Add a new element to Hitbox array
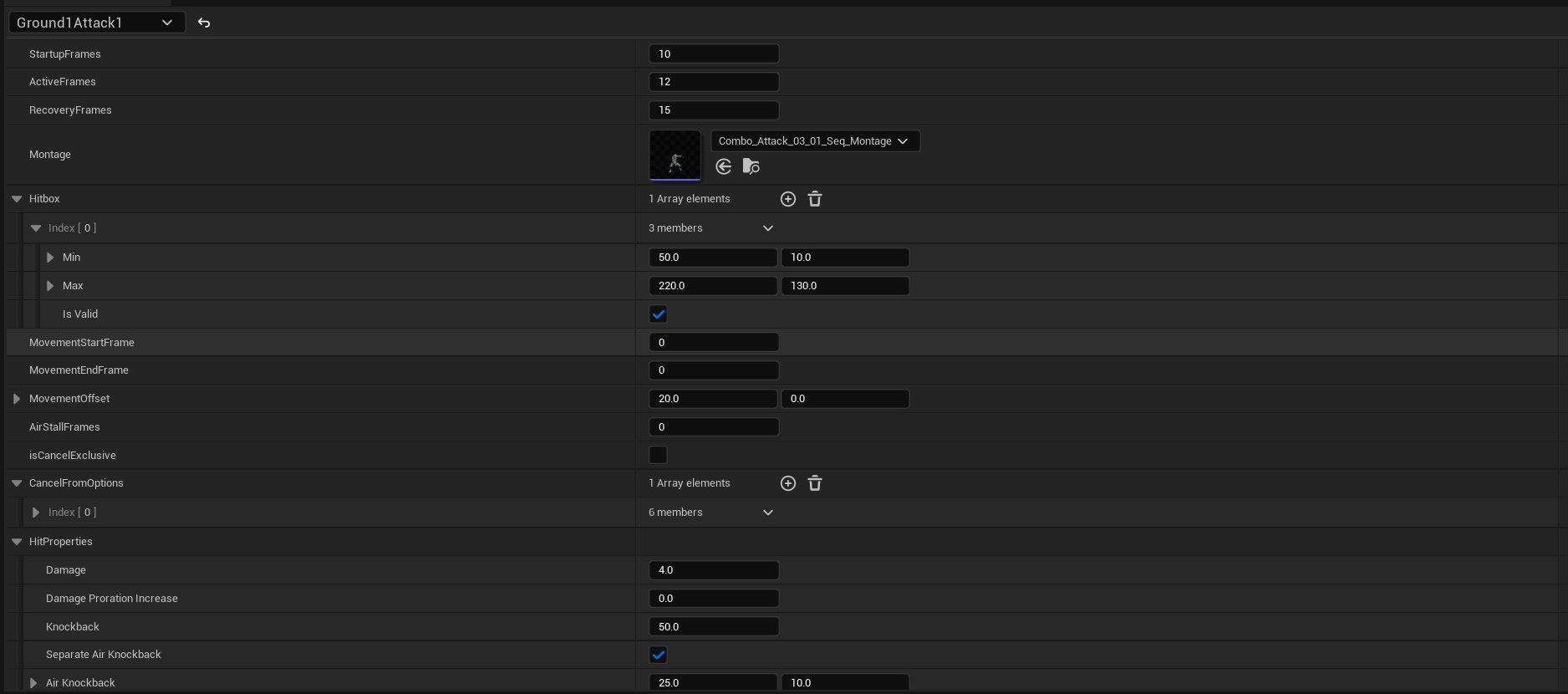1568x694 pixels. [787, 199]
